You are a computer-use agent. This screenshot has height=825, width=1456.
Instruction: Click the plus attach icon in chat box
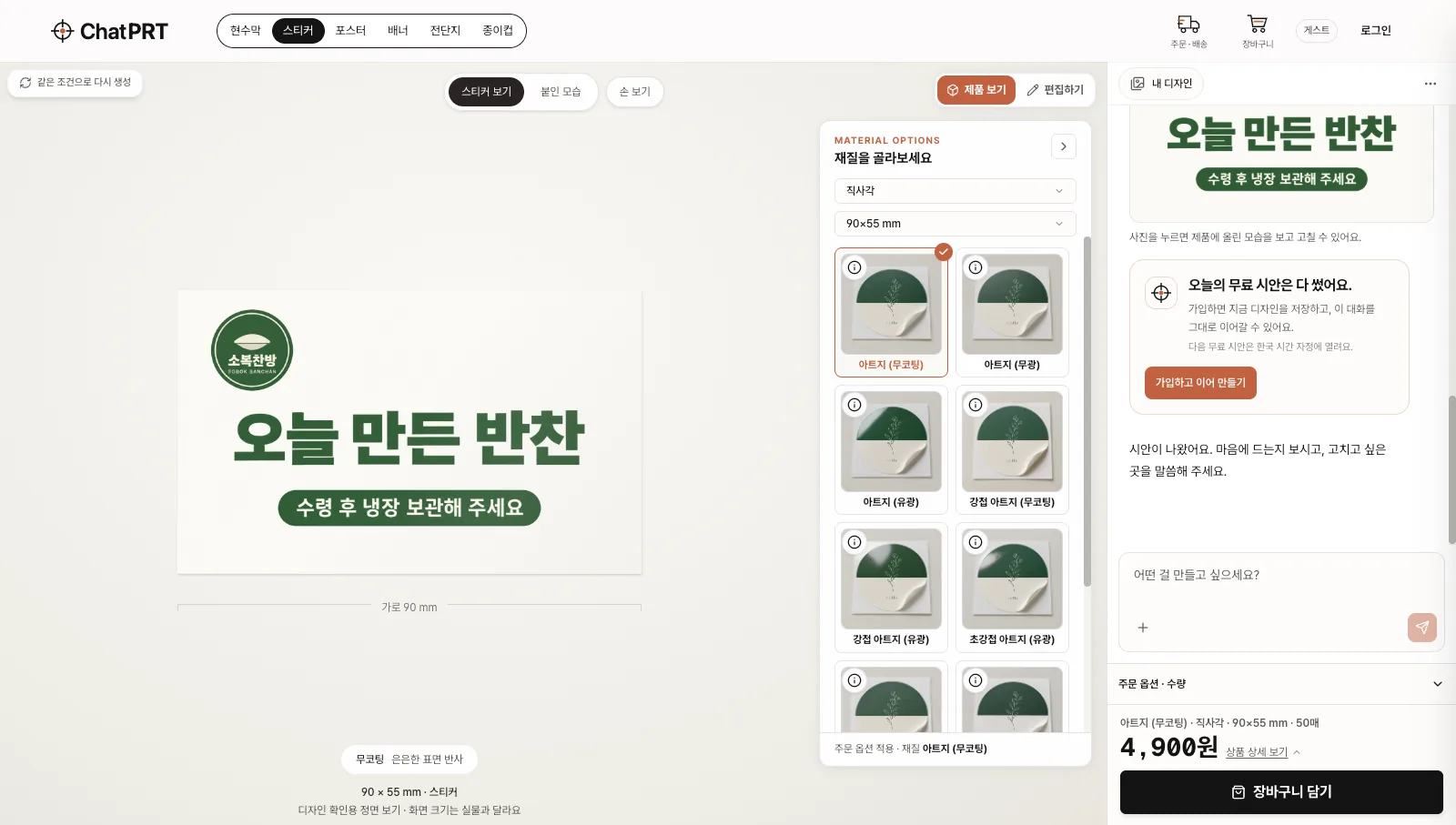1143,628
